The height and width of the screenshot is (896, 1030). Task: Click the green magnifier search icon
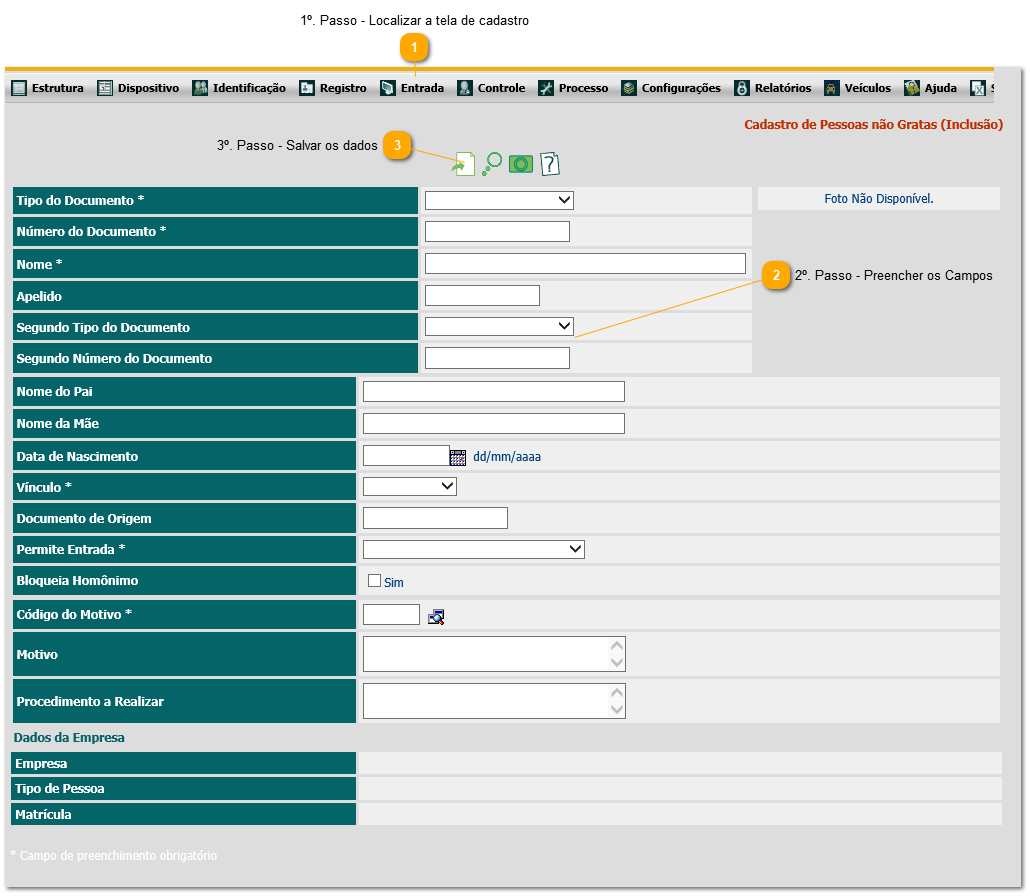click(x=492, y=164)
